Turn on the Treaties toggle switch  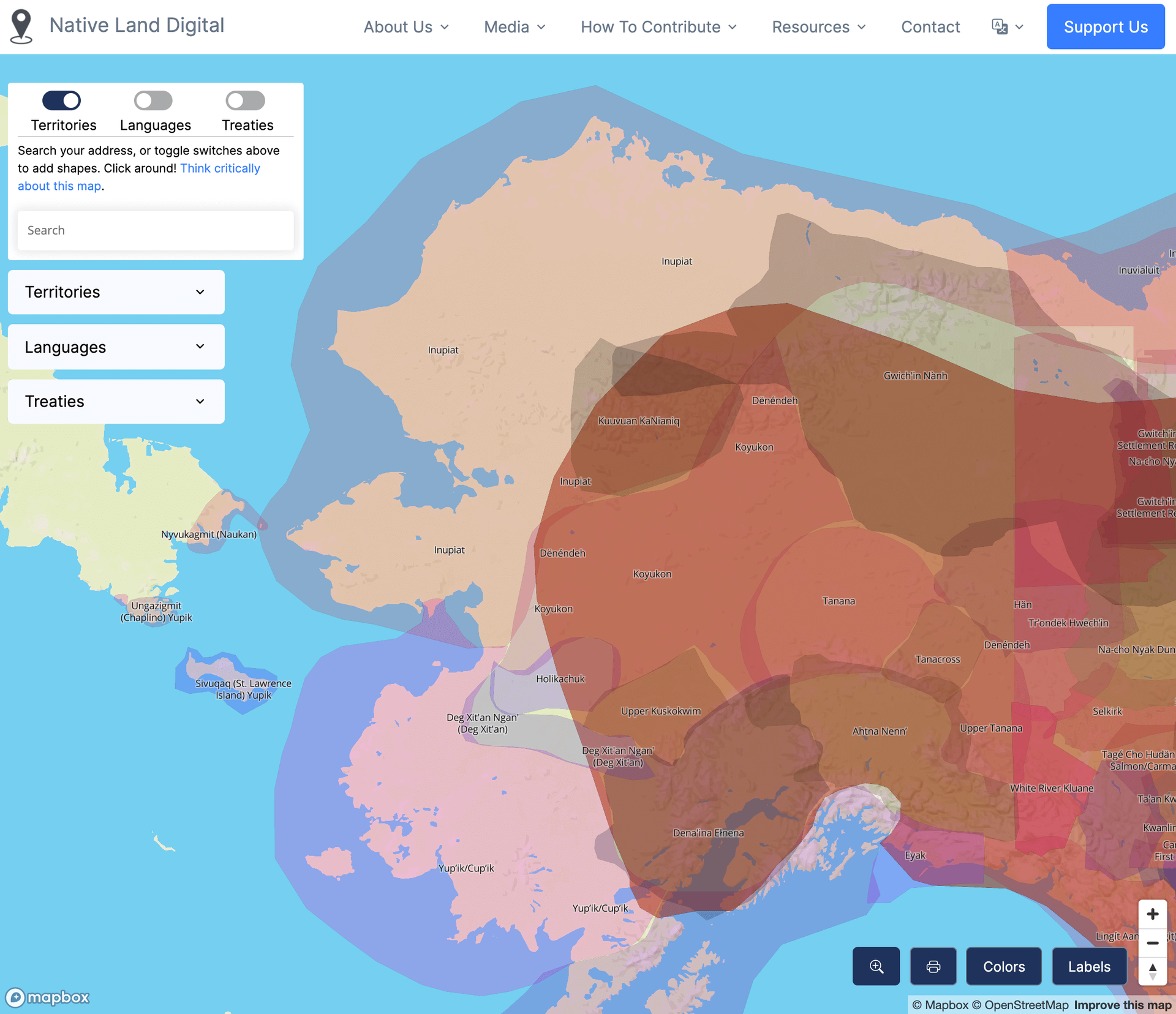245,100
